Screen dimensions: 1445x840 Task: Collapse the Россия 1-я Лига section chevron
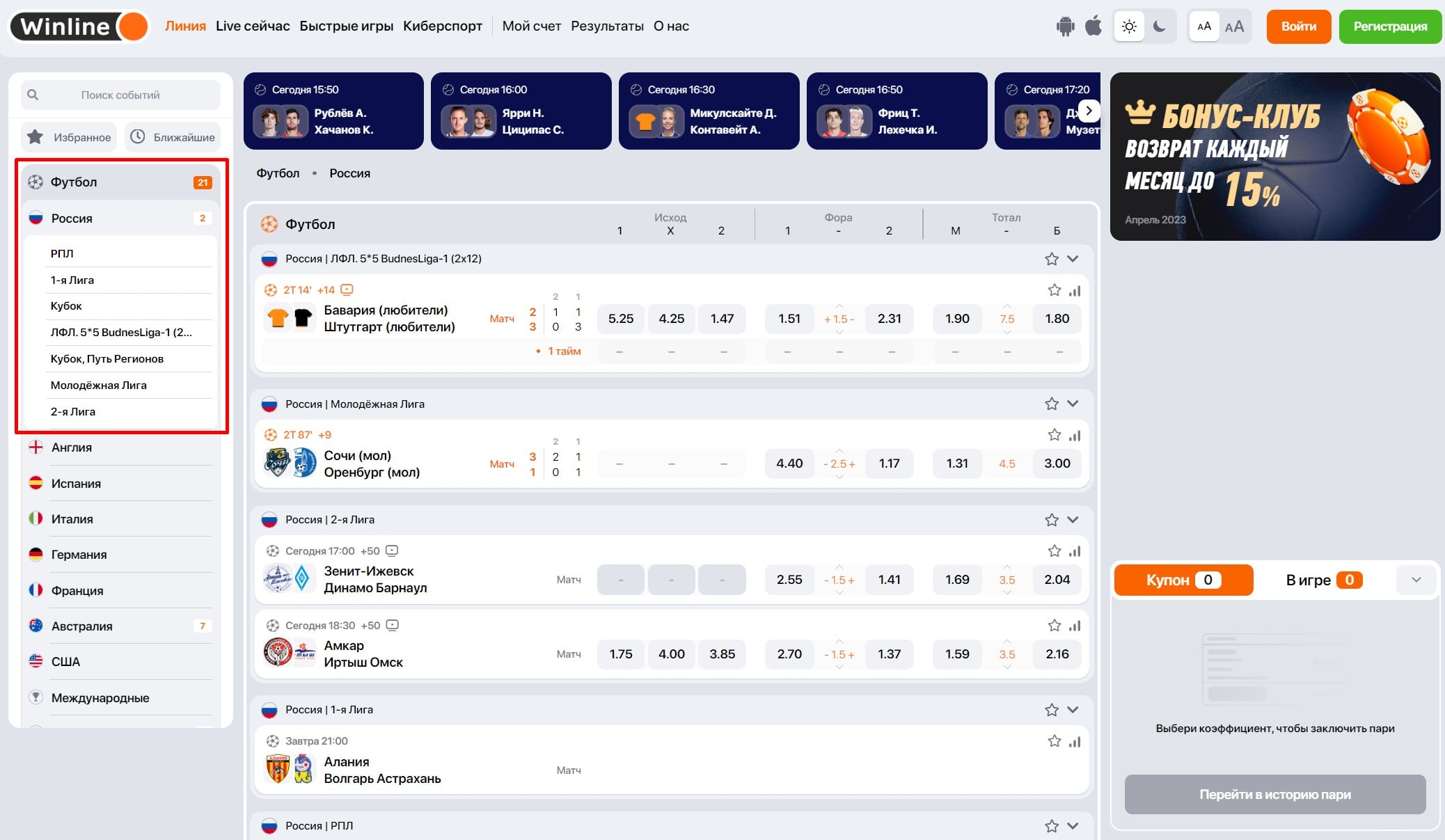pos(1073,710)
